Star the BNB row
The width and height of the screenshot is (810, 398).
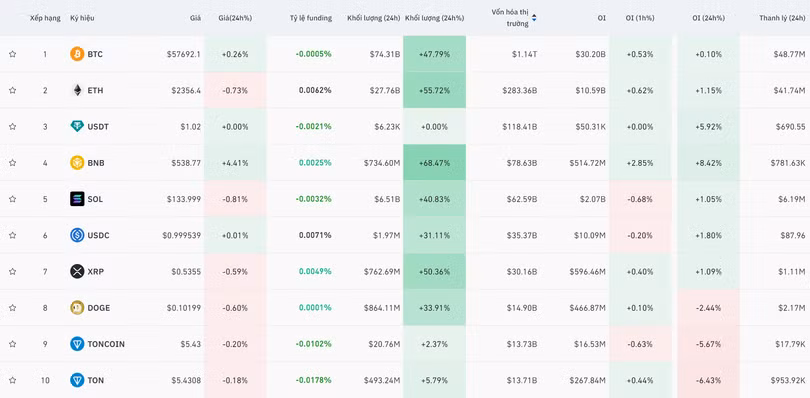coord(12,162)
